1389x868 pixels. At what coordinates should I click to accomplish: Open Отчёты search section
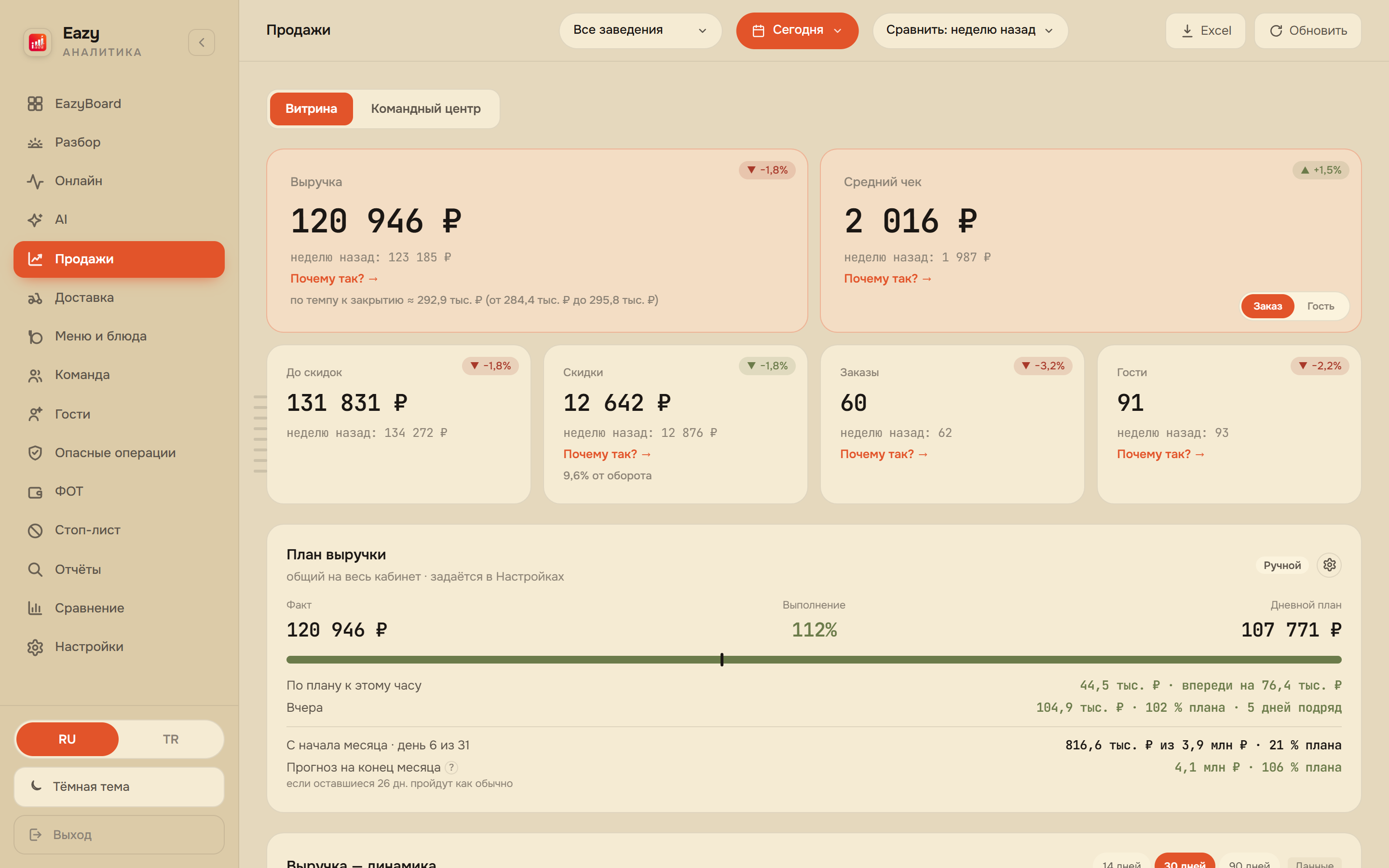(x=119, y=569)
